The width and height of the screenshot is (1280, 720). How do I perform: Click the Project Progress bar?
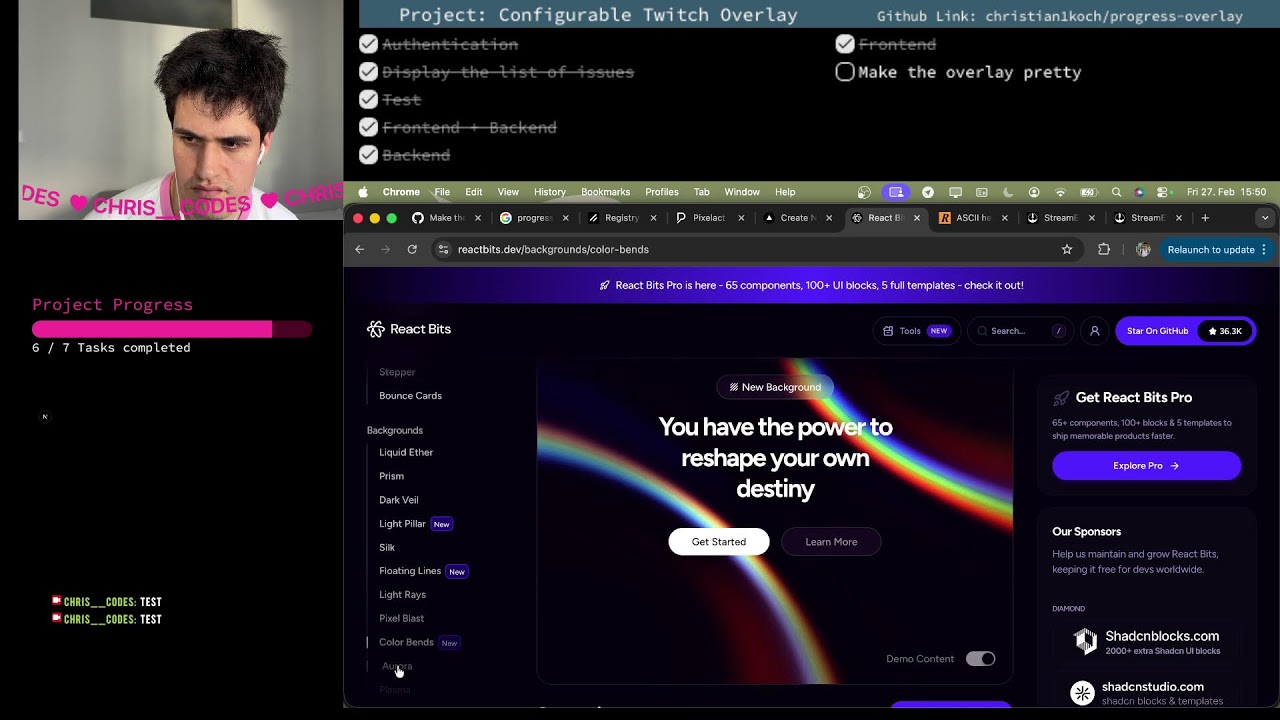pos(172,329)
